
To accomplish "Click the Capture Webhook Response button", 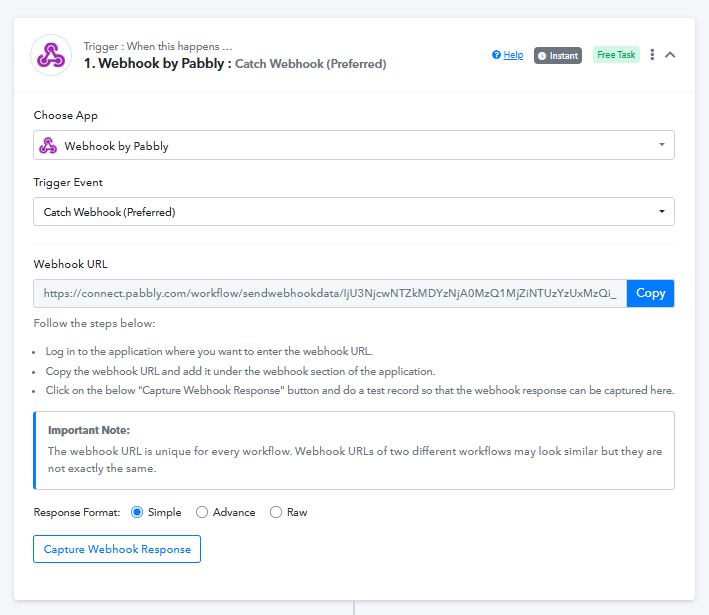I will tap(117, 549).
